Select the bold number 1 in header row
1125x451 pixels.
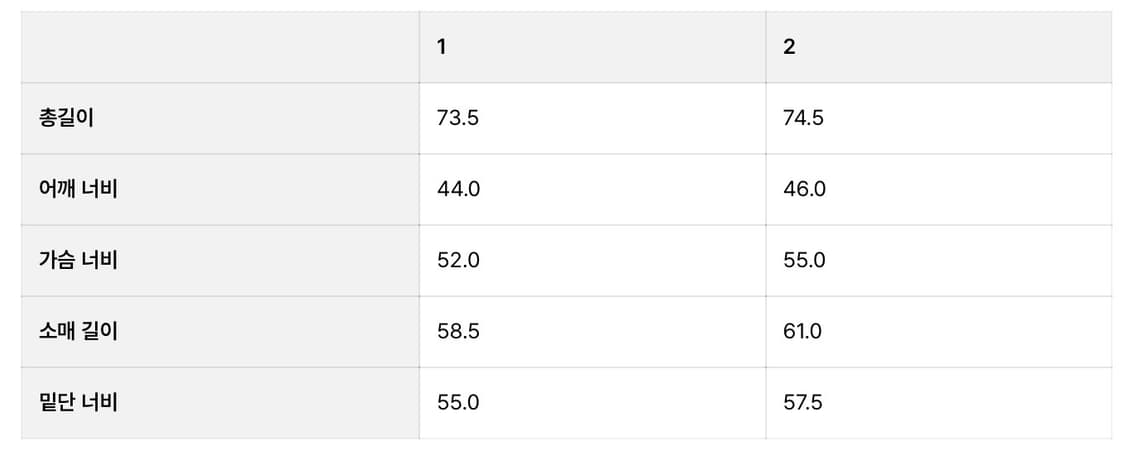pyautogui.click(x=442, y=47)
